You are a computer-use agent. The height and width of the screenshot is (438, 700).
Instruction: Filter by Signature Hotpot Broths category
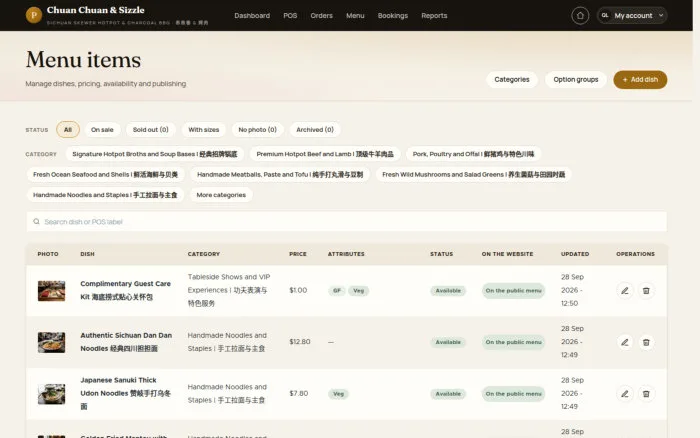point(154,154)
